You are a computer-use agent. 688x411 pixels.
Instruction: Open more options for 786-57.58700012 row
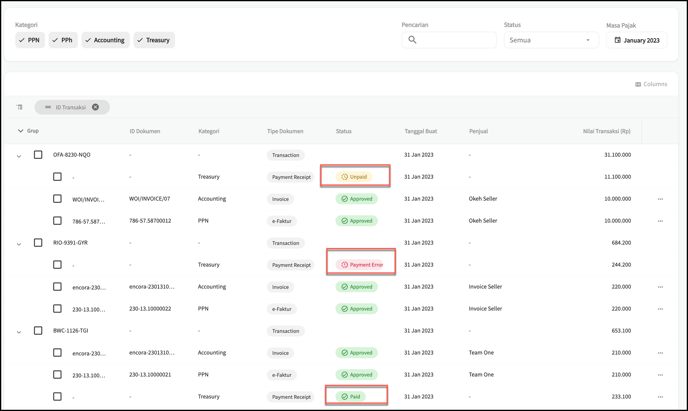[660, 221]
